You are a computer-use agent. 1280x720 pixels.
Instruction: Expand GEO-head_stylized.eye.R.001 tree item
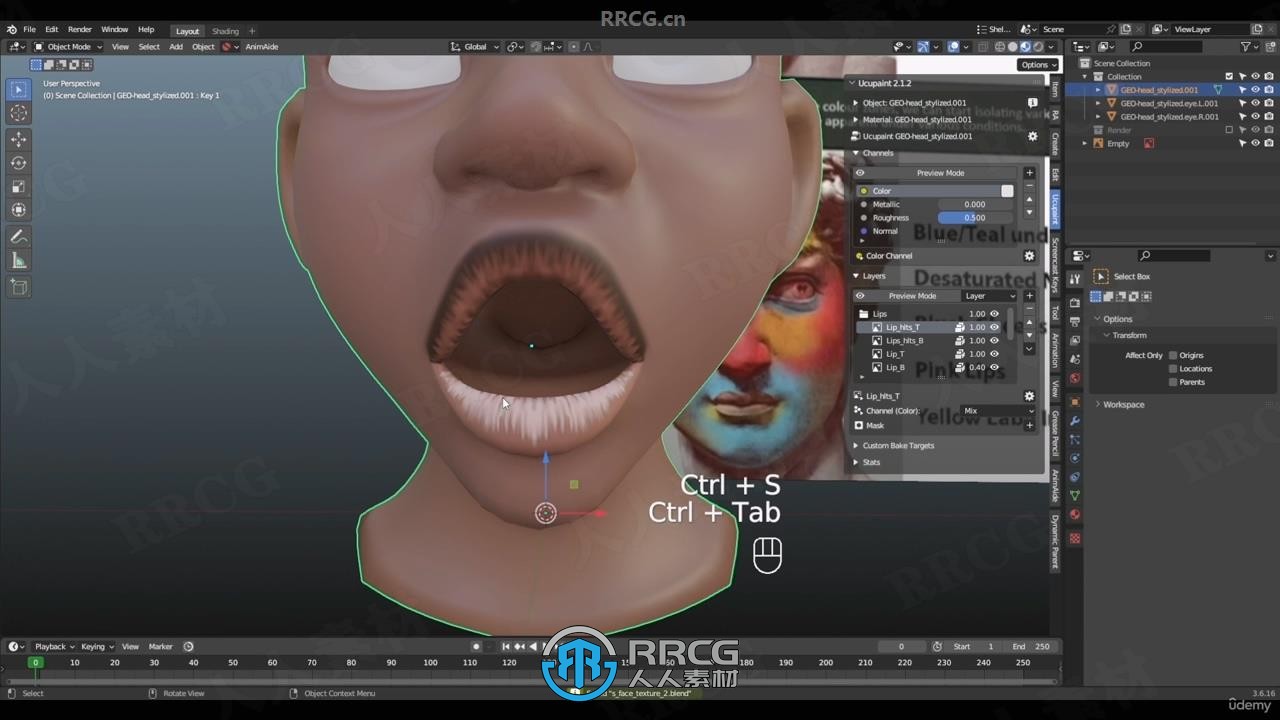click(x=1098, y=117)
